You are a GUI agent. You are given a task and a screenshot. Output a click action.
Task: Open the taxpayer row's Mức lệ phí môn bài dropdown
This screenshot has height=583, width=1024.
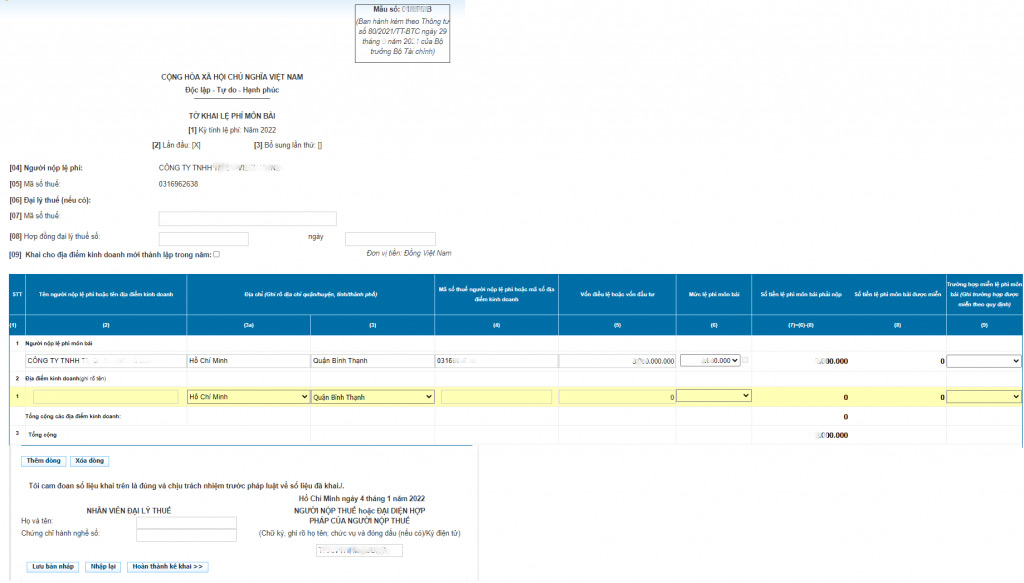[x=709, y=360]
